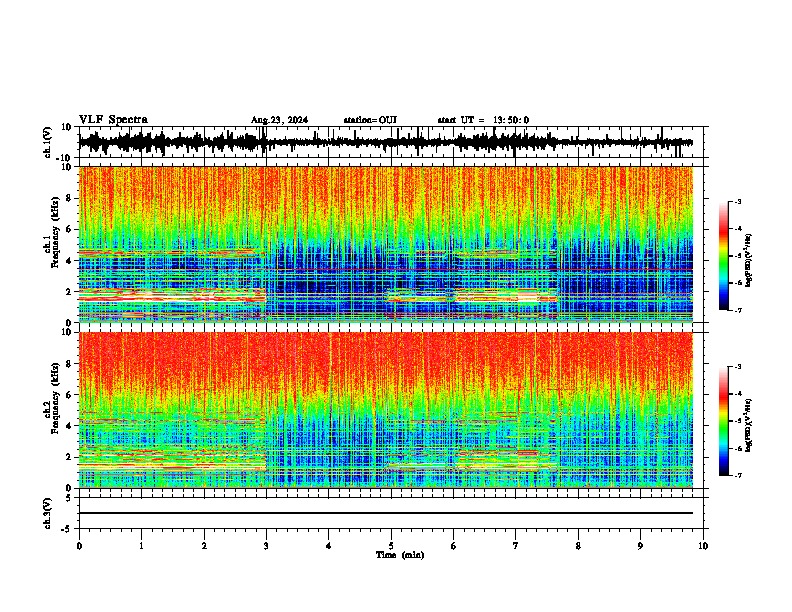Click the "-3" label on ch.1 colorbar
This screenshot has width=792, height=612.
click(x=737, y=201)
